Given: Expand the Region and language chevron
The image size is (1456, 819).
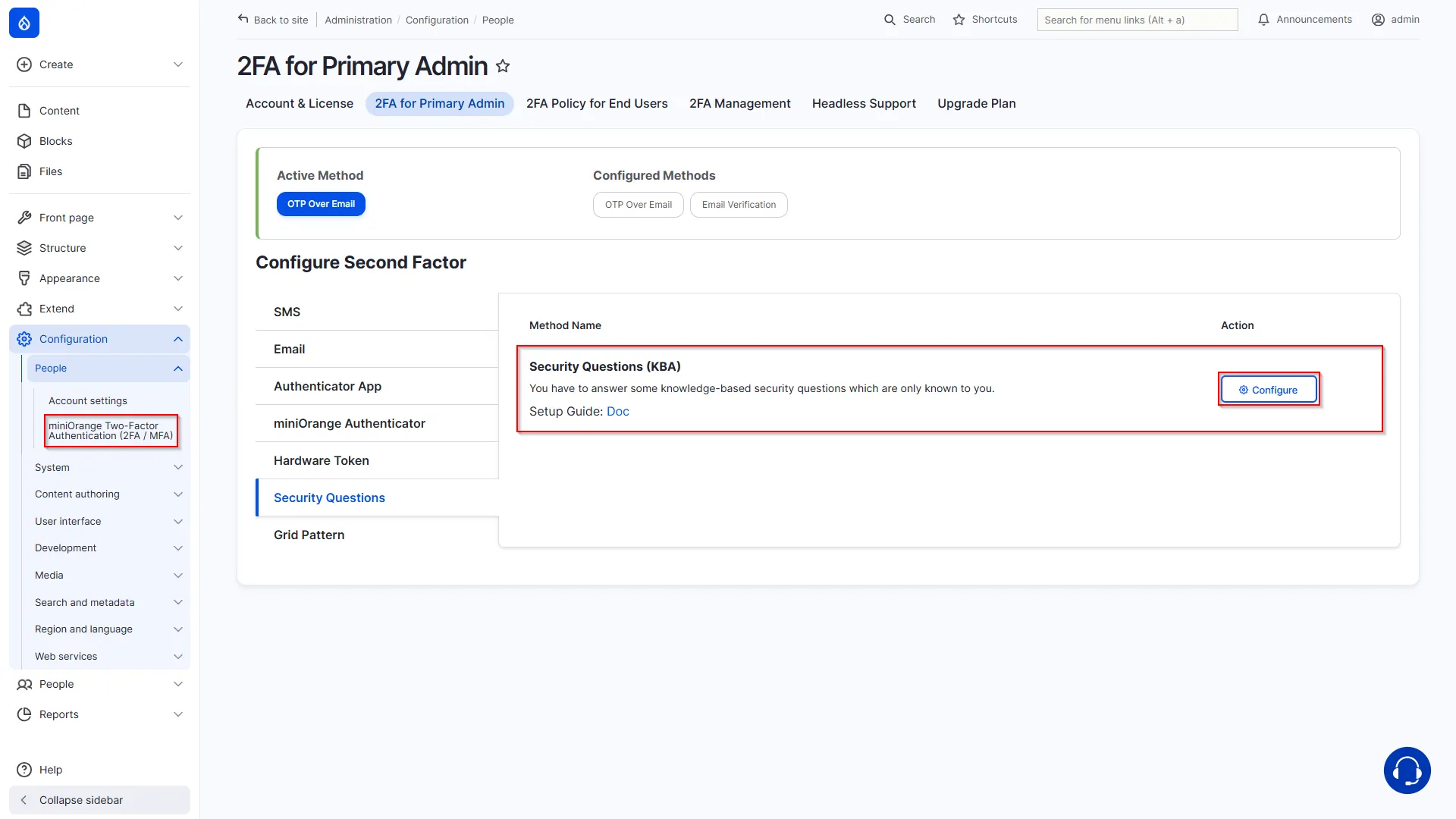Looking at the screenshot, I should point(178,629).
